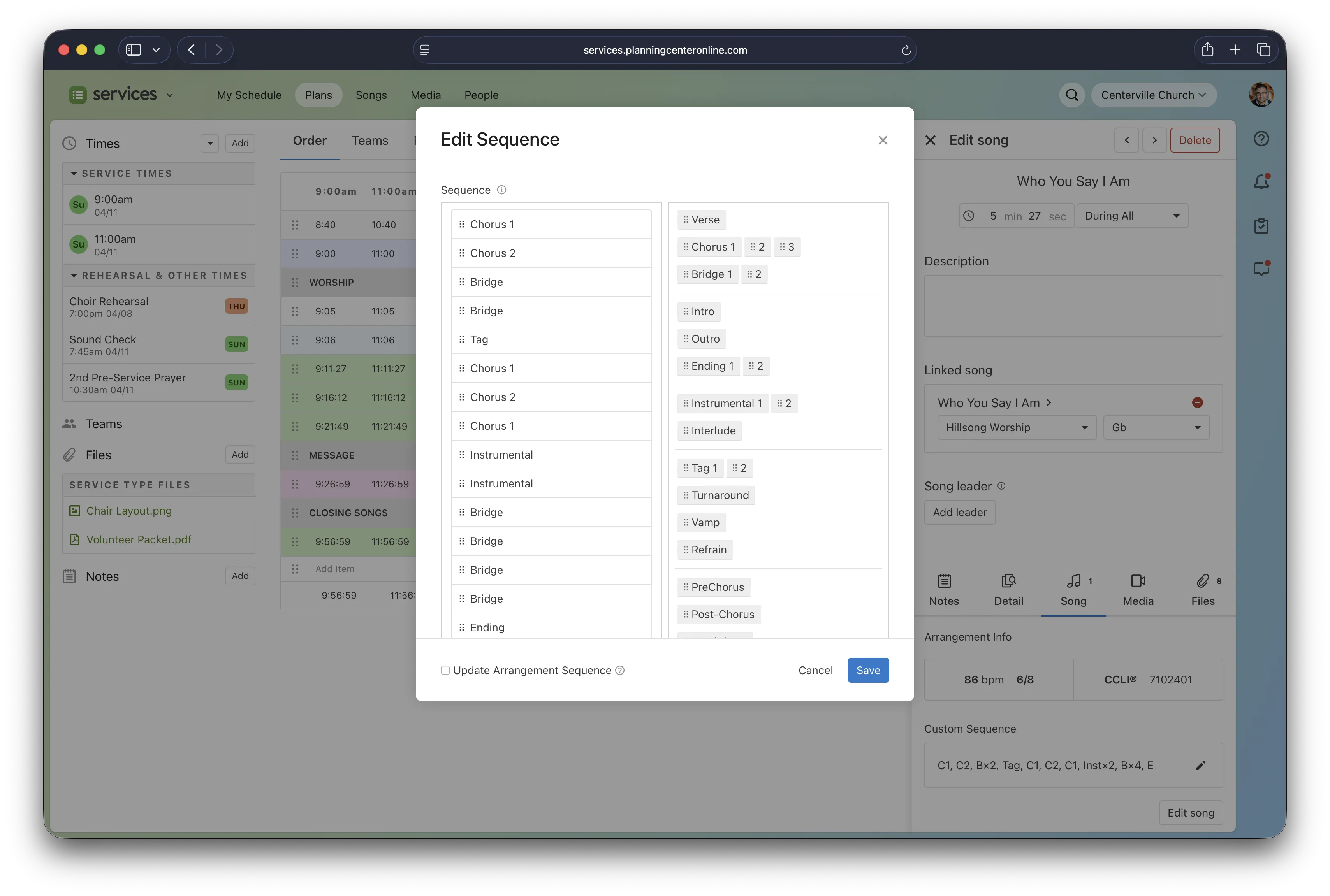The width and height of the screenshot is (1330, 896).
Task: Open the chat message icon in sidebar
Action: [1261, 268]
